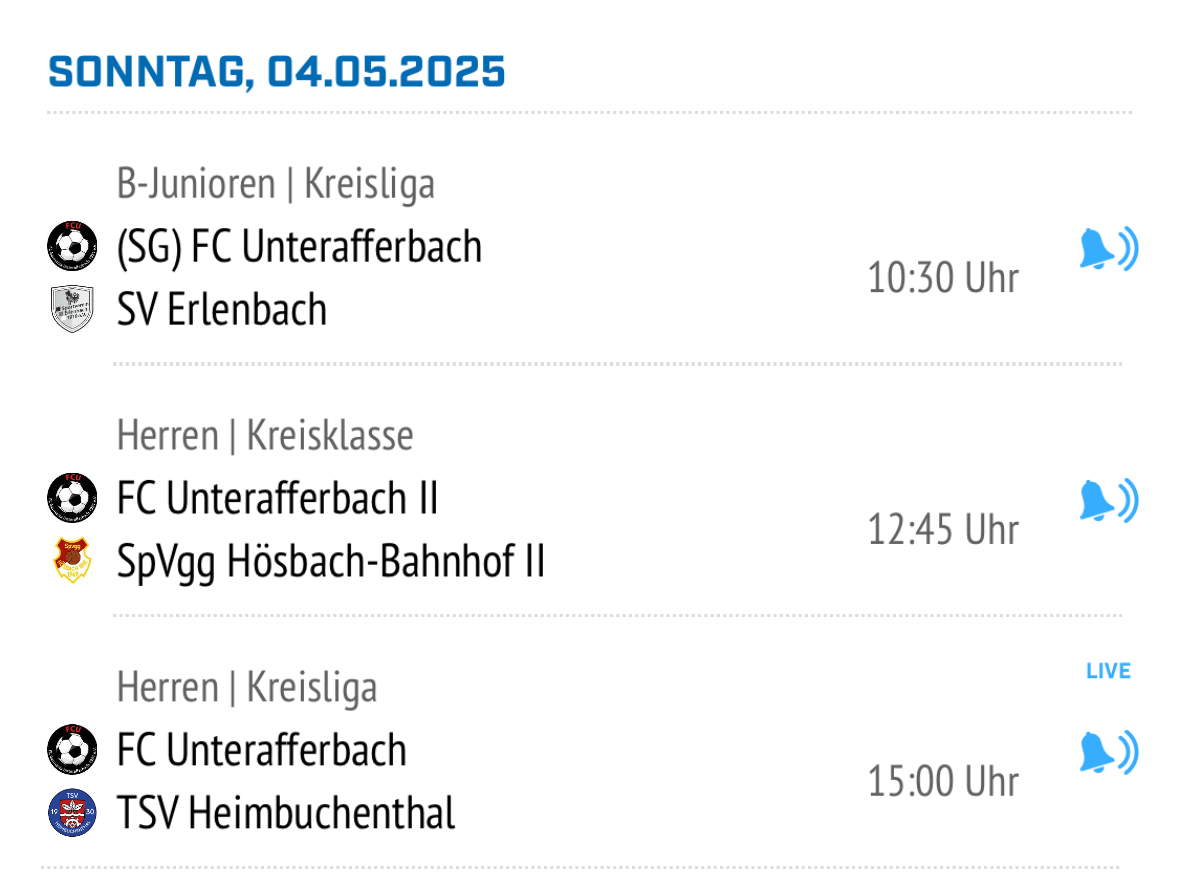Click the Herren | Kreisklasse league label
The height and width of the screenshot is (892, 1179).
pyautogui.click(x=265, y=435)
